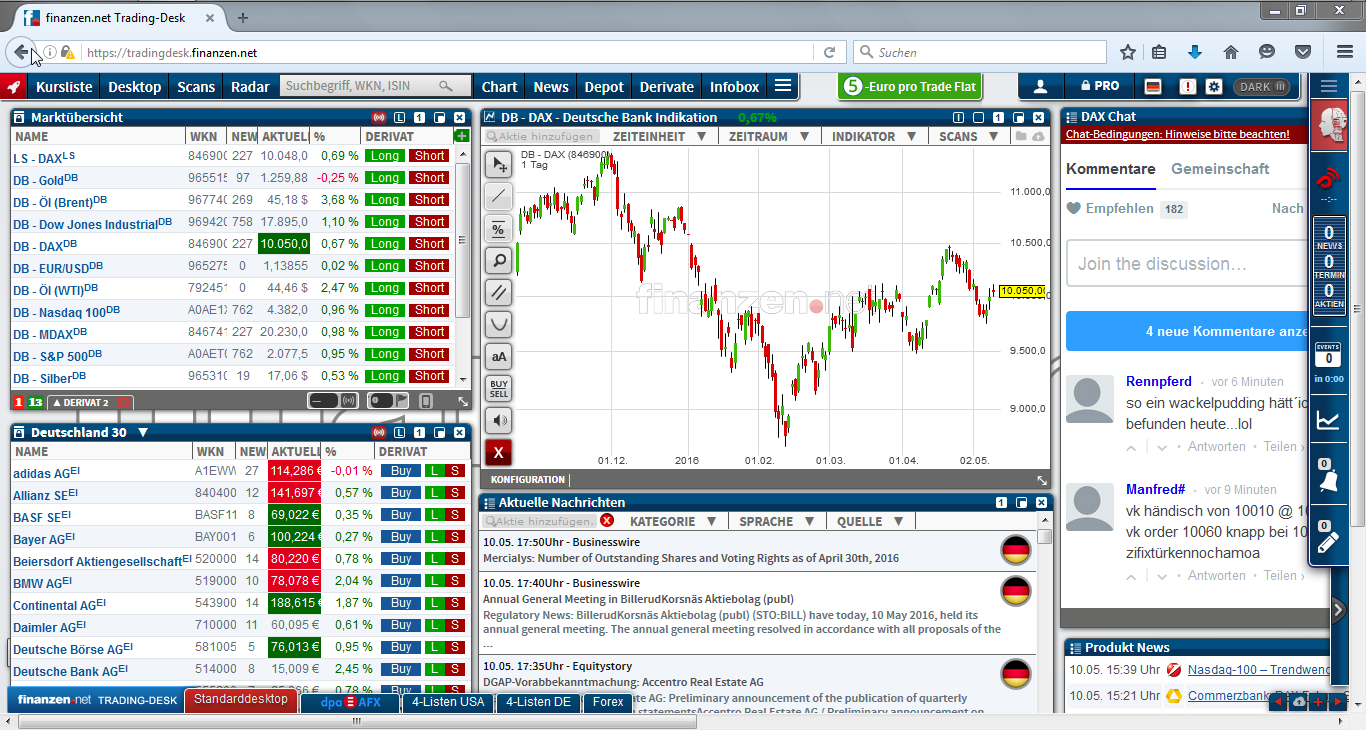Open the INDIKATOR dropdown

pos(872,136)
